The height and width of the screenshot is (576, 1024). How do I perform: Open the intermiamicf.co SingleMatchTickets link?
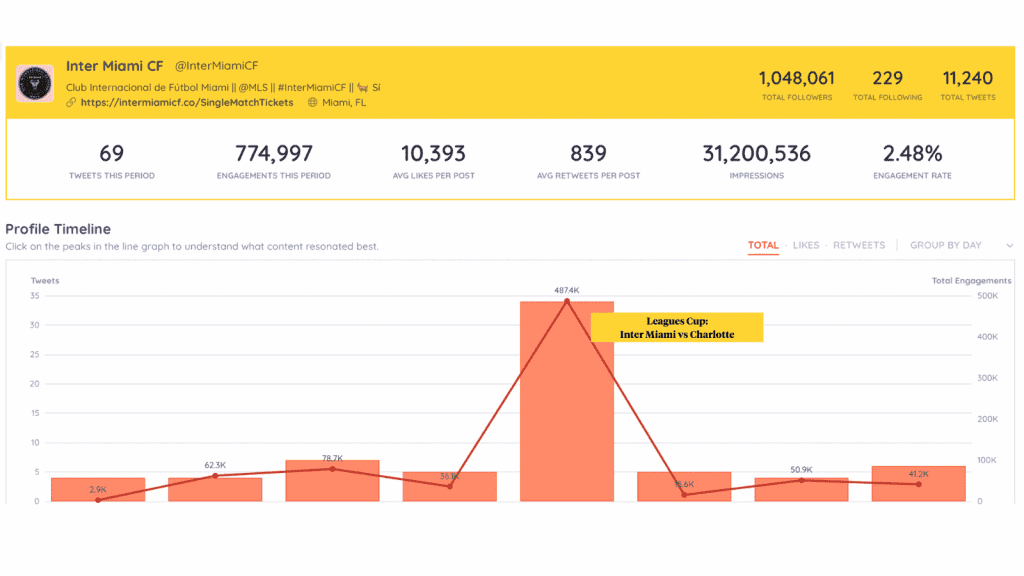coord(187,103)
